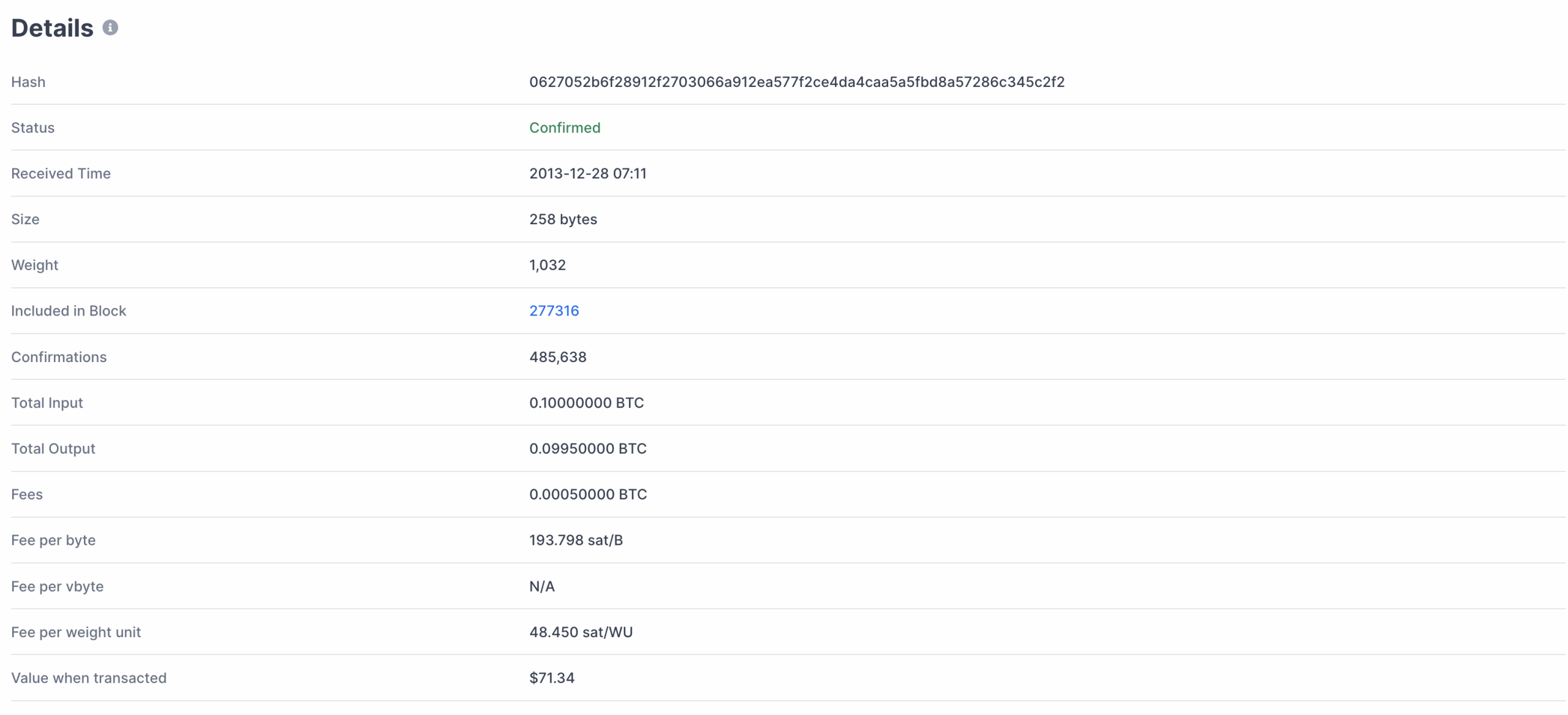Click the Value when transacted label
1568x715 pixels.
[89, 678]
